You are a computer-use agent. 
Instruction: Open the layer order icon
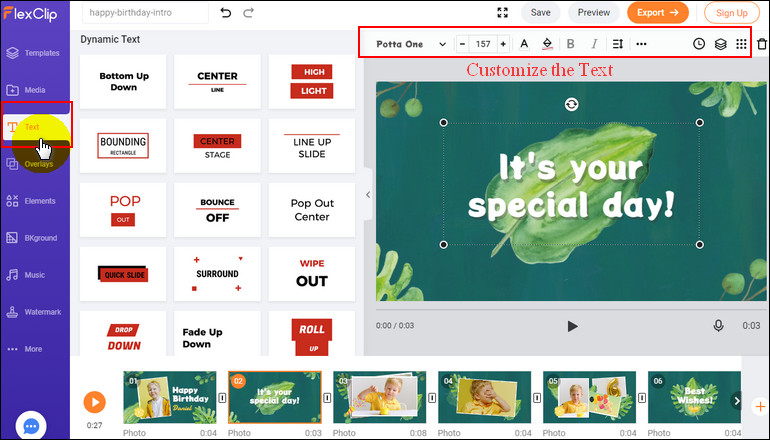pos(720,44)
